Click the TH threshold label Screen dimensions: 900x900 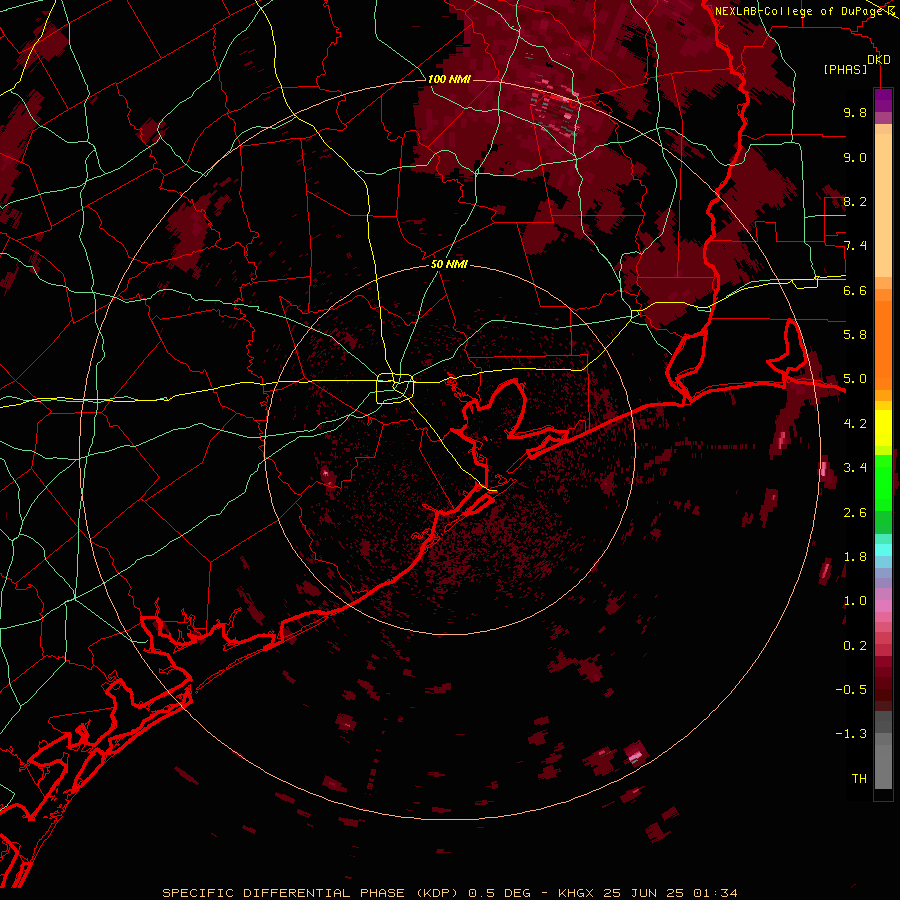pos(859,779)
